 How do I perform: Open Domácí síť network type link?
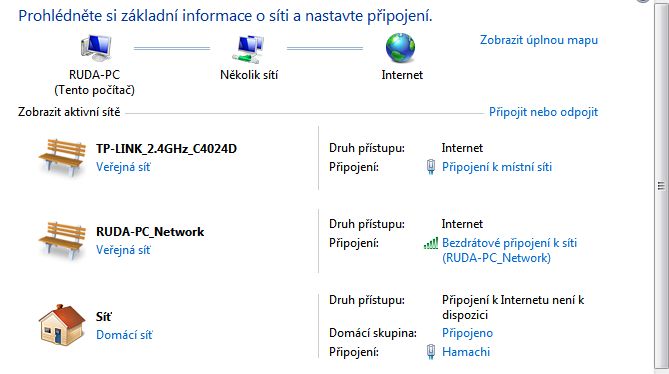(x=124, y=335)
